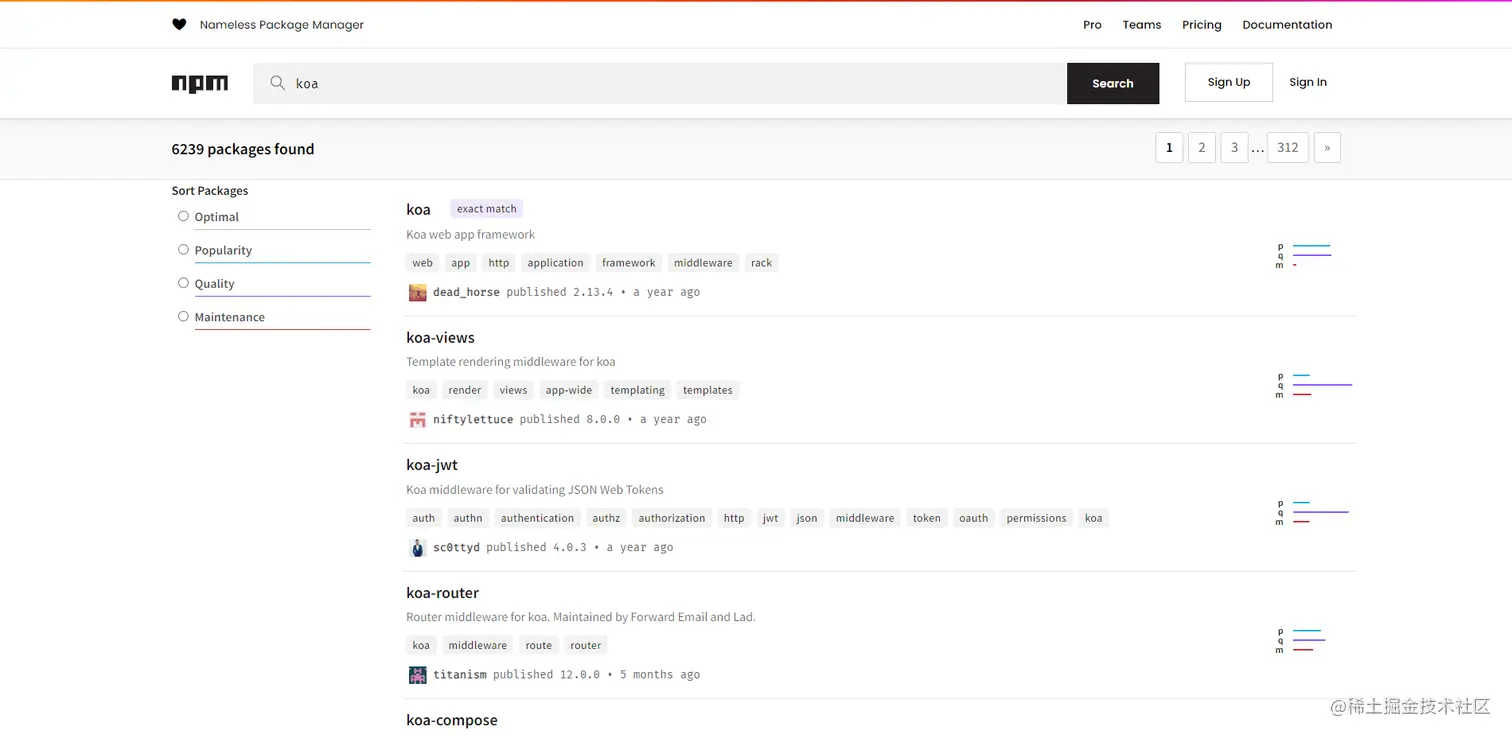Open the koa-router package
Viewport: 1512px width, 738px height.
[x=443, y=593]
